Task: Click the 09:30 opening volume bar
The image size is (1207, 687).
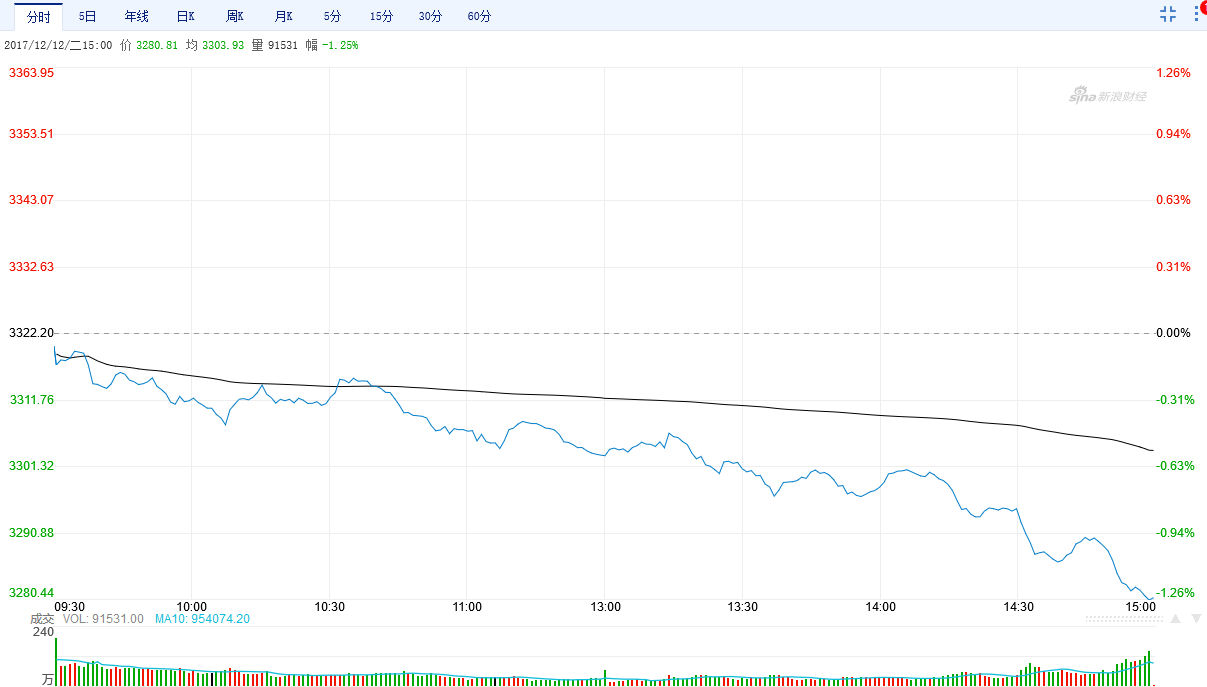Action: tap(56, 661)
